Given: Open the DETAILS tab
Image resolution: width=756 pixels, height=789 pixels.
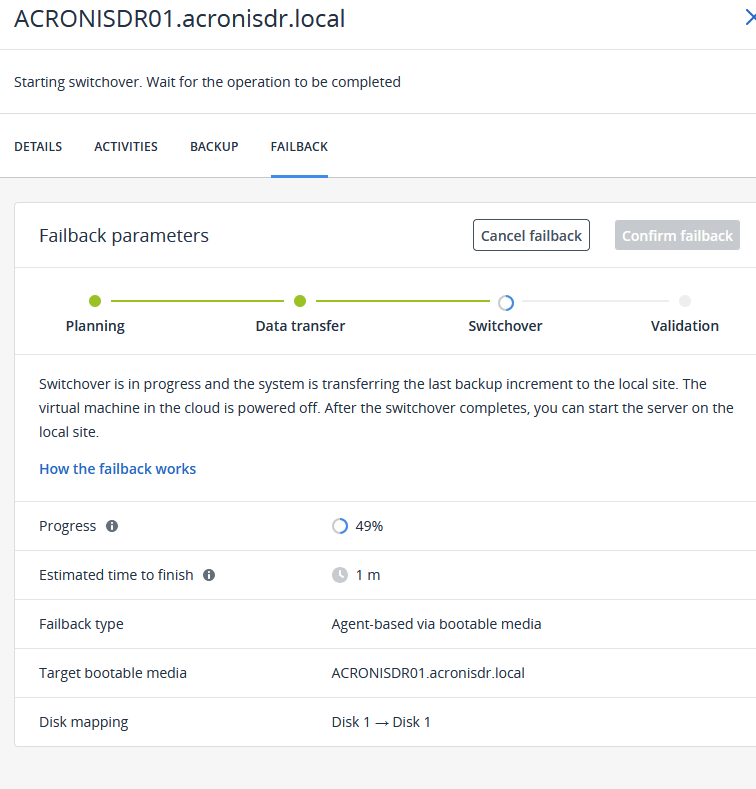Looking at the screenshot, I should coord(38,146).
